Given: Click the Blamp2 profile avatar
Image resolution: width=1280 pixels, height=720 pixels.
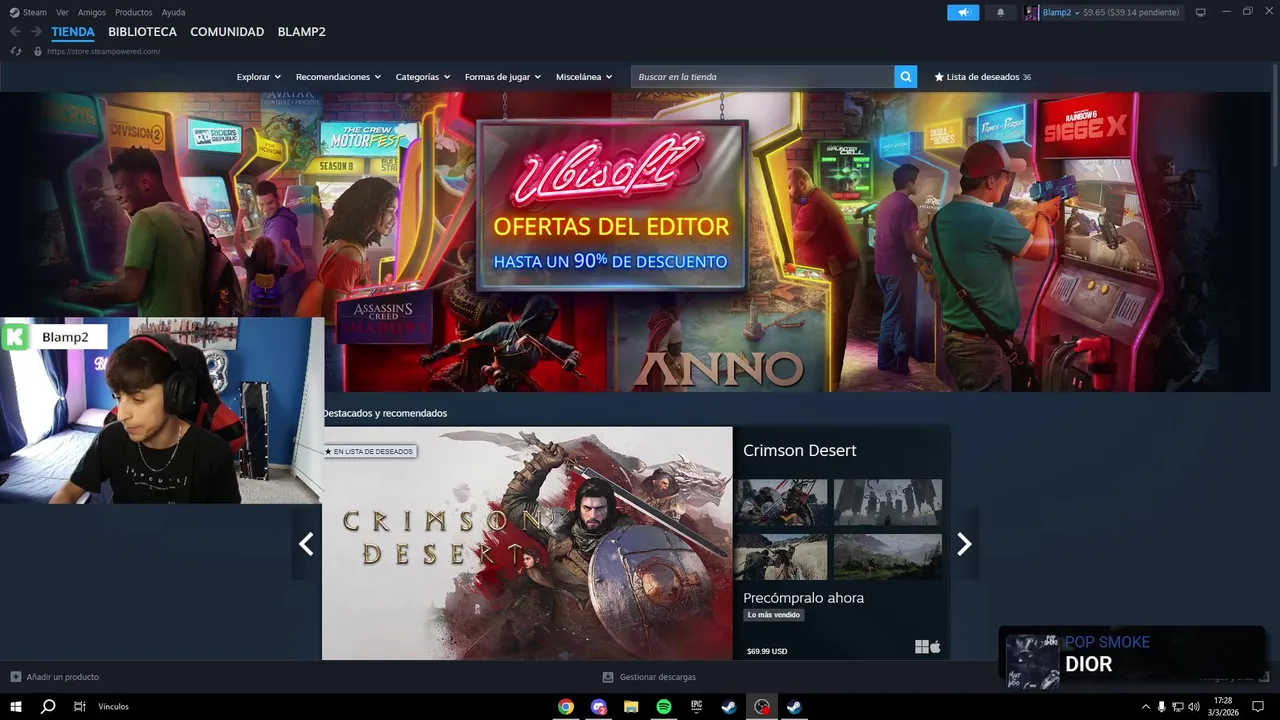Looking at the screenshot, I should 1031,12.
